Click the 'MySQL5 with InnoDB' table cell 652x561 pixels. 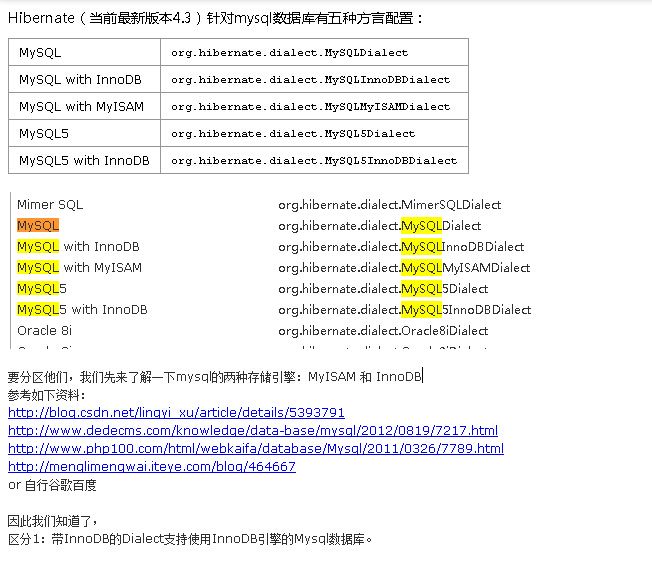coord(84,161)
